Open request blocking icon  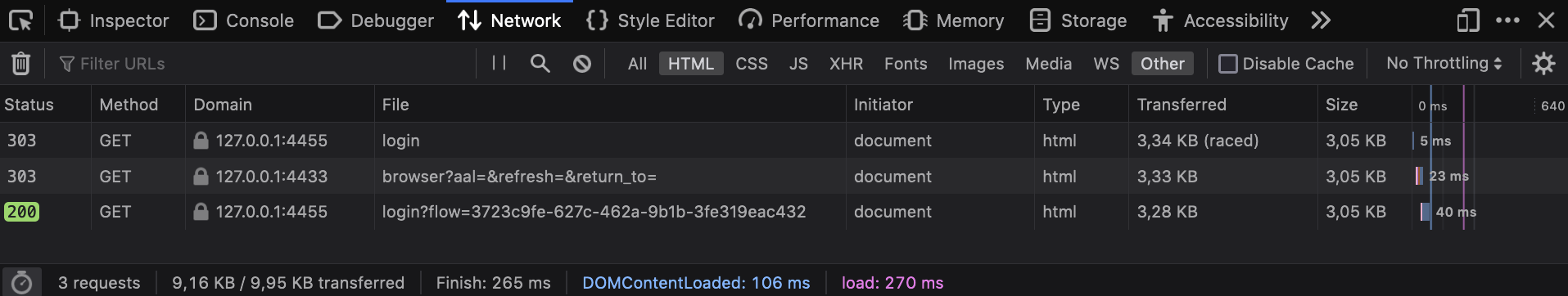(582, 63)
